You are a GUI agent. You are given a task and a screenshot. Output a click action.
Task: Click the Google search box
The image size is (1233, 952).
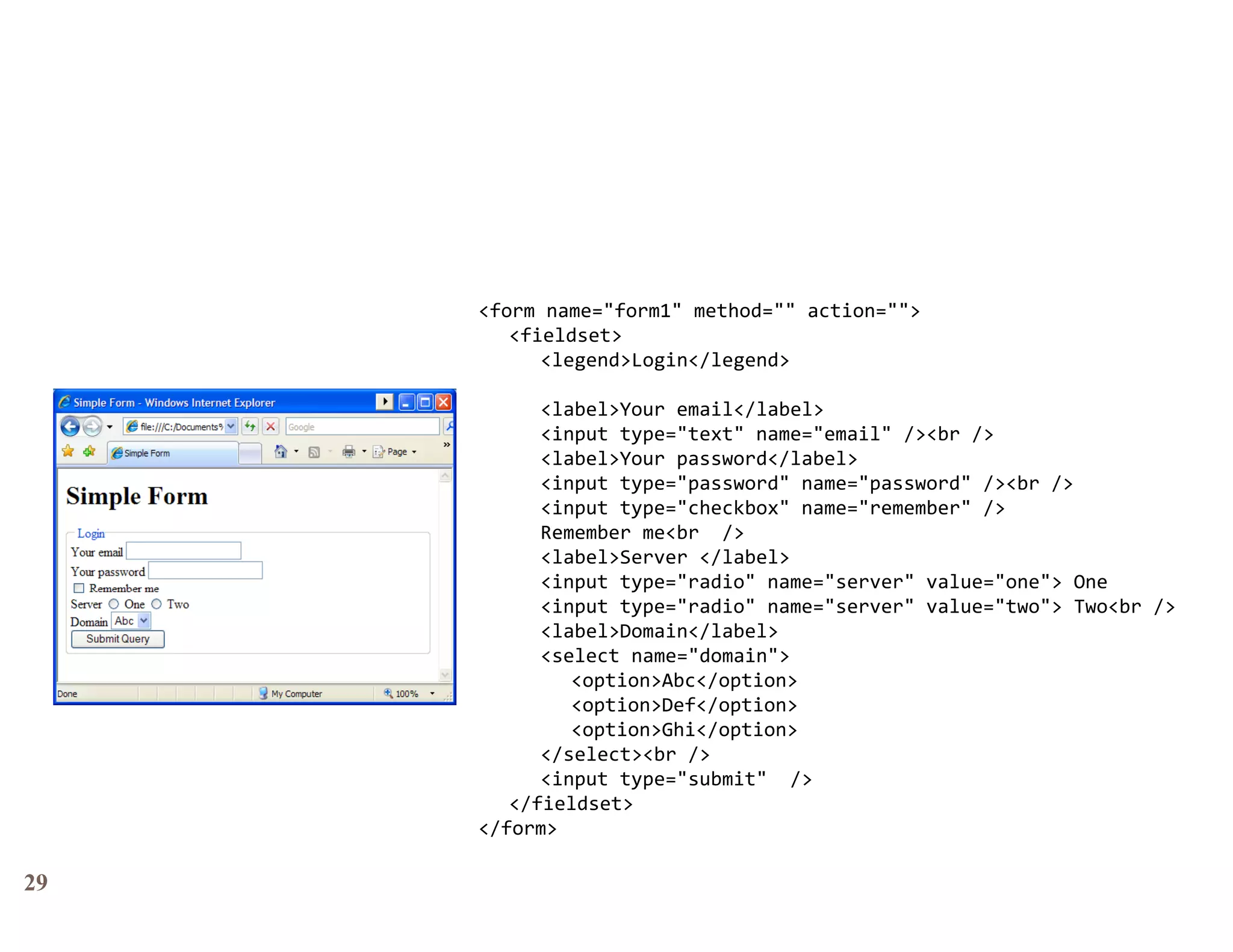click(361, 427)
